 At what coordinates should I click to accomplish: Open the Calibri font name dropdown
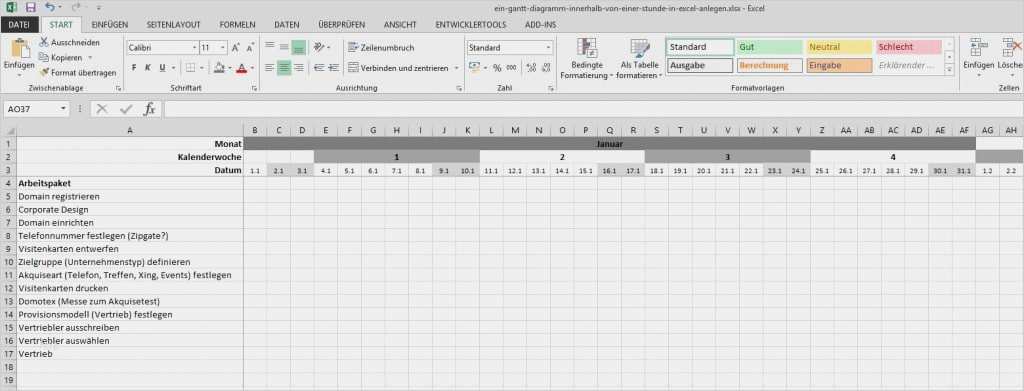coord(195,48)
